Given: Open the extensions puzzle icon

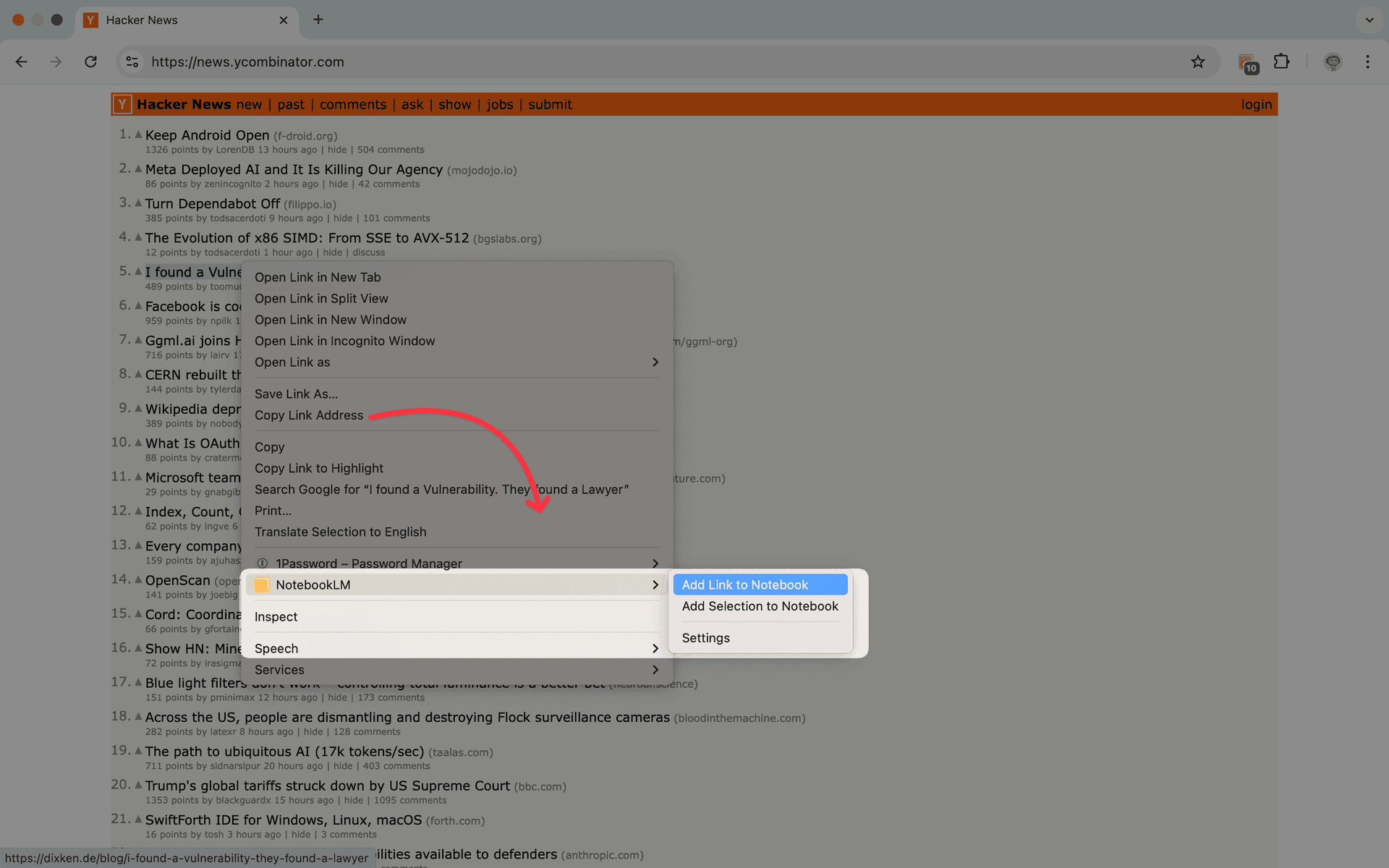Looking at the screenshot, I should pyautogui.click(x=1282, y=62).
